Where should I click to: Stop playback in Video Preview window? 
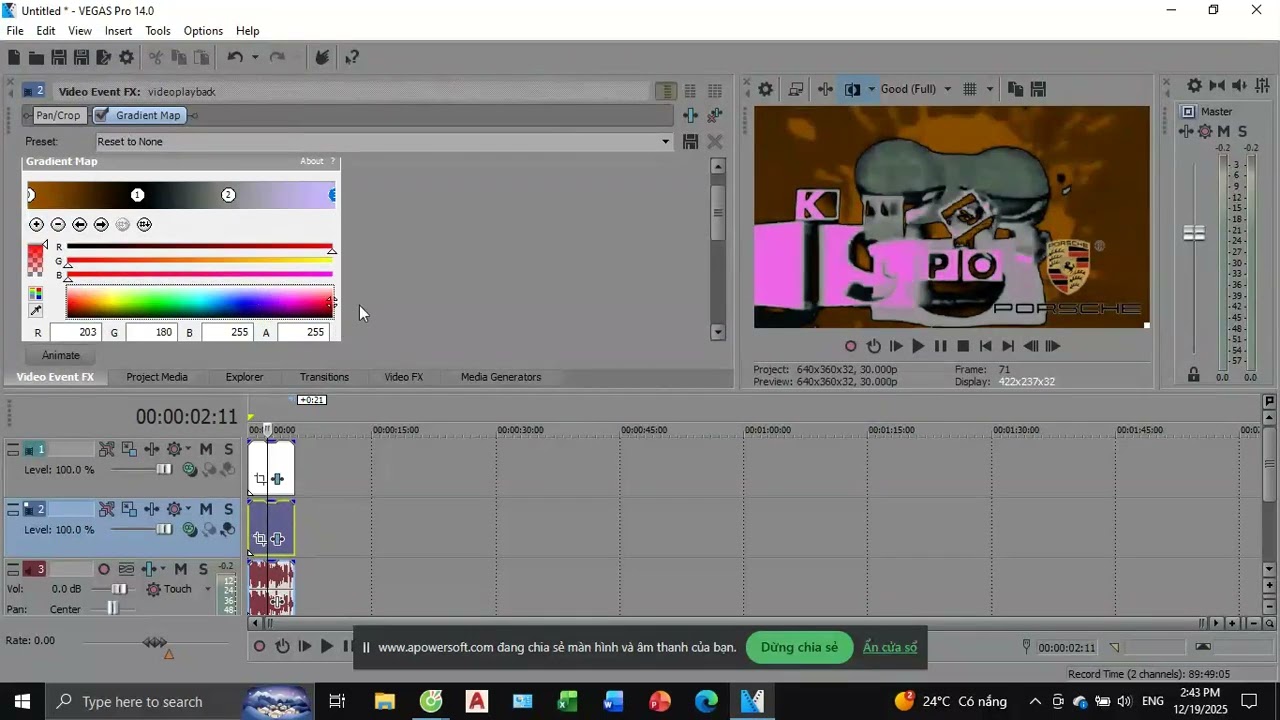click(963, 346)
